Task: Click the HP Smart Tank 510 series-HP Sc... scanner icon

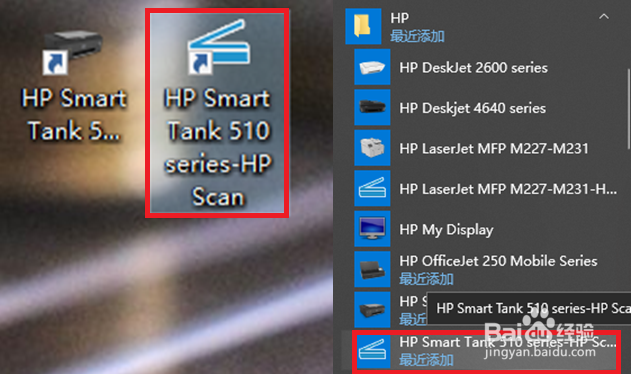Action: click(x=373, y=350)
